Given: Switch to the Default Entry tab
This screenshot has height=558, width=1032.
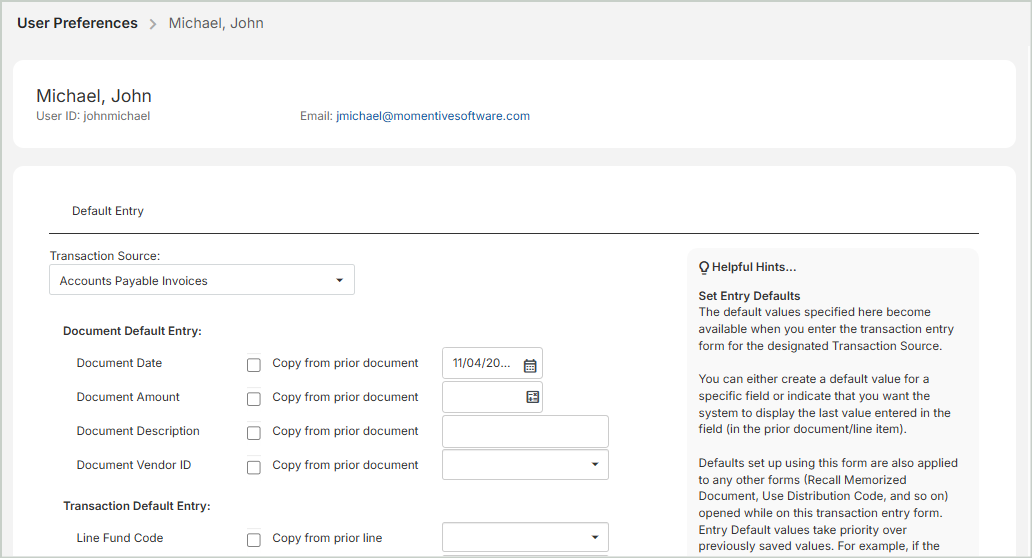Looking at the screenshot, I should [108, 211].
